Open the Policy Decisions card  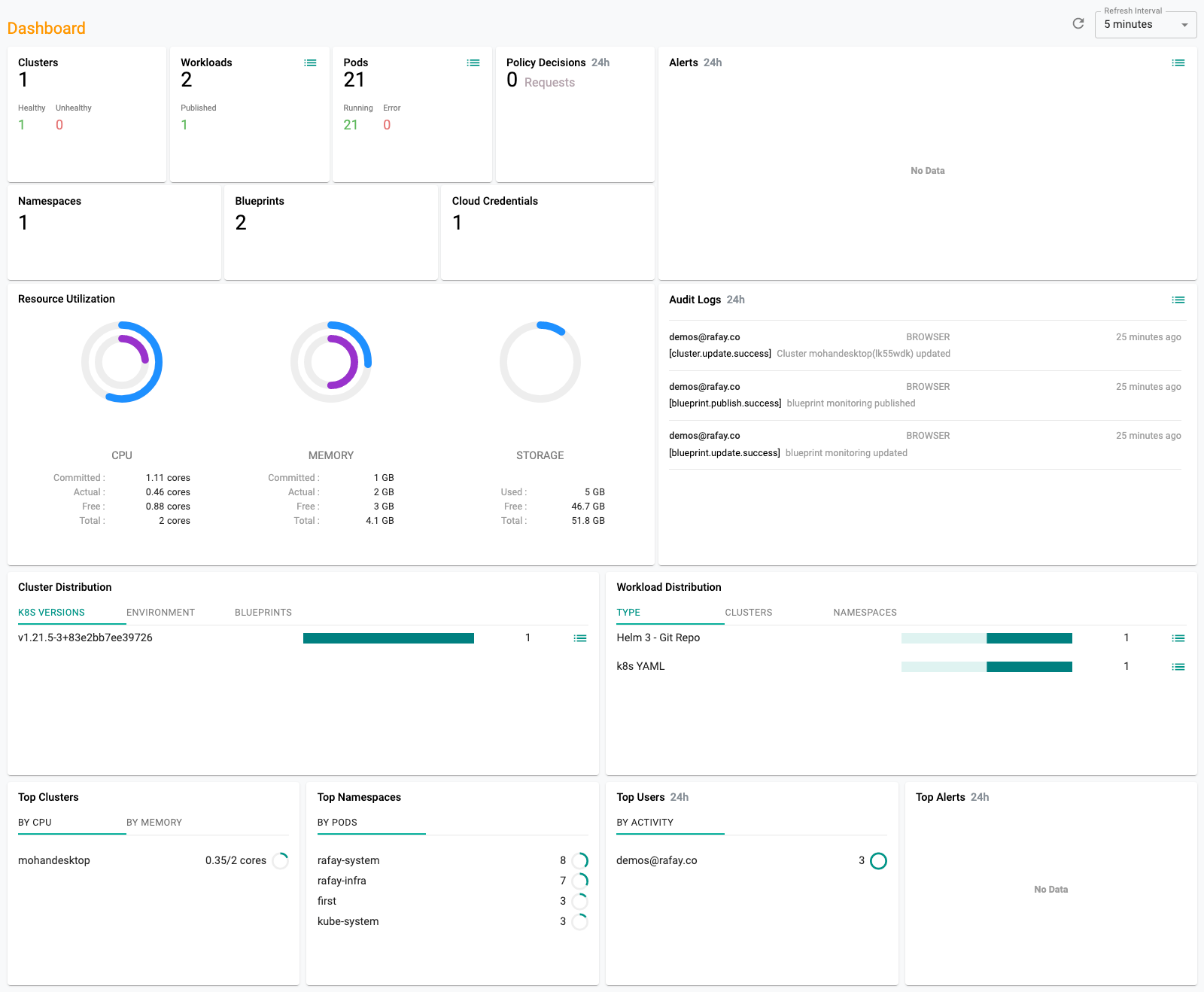click(x=575, y=114)
